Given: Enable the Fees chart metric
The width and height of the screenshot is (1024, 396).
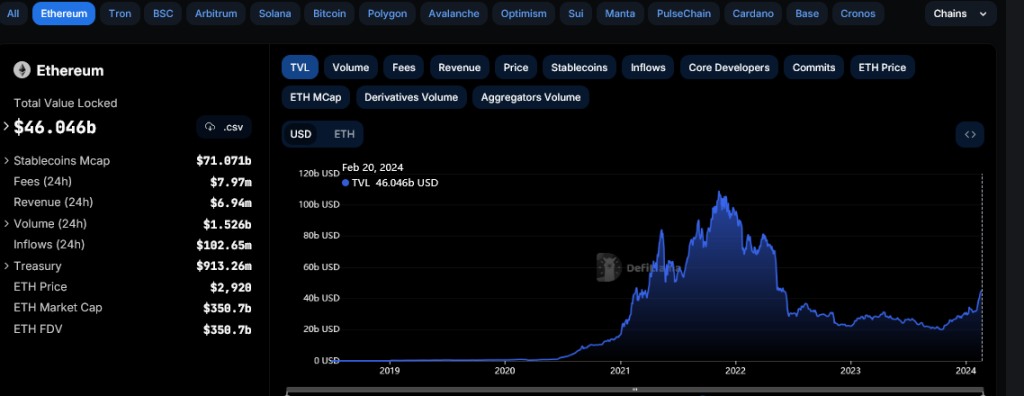Looking at the screenshot, I should [x=404, y=67].
